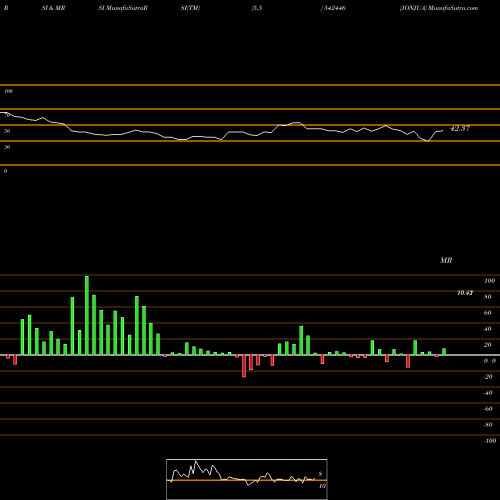This screenshot has height=500, width=500.
Task: Click the tallest green MRSI bar
Action: (87, 315)
